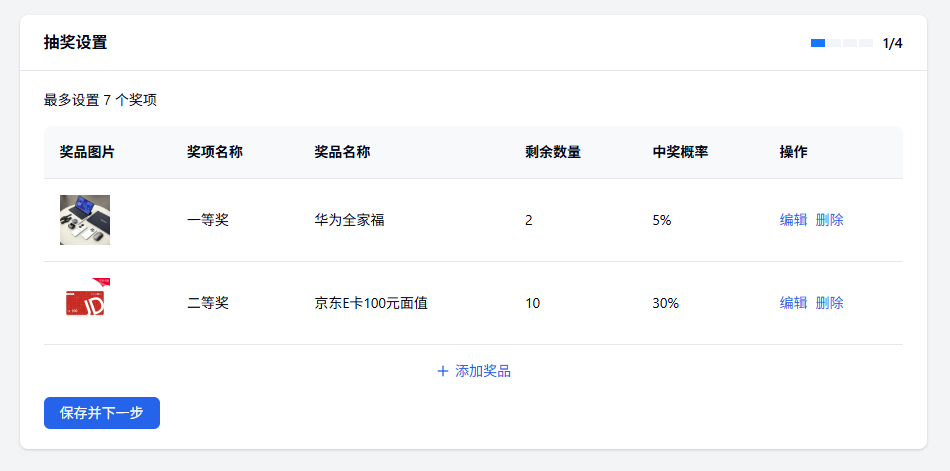Image resolution: width=950 pixels, height=471 pixels.
Task: Select the 二等奖 name cell
Action: 208,303
